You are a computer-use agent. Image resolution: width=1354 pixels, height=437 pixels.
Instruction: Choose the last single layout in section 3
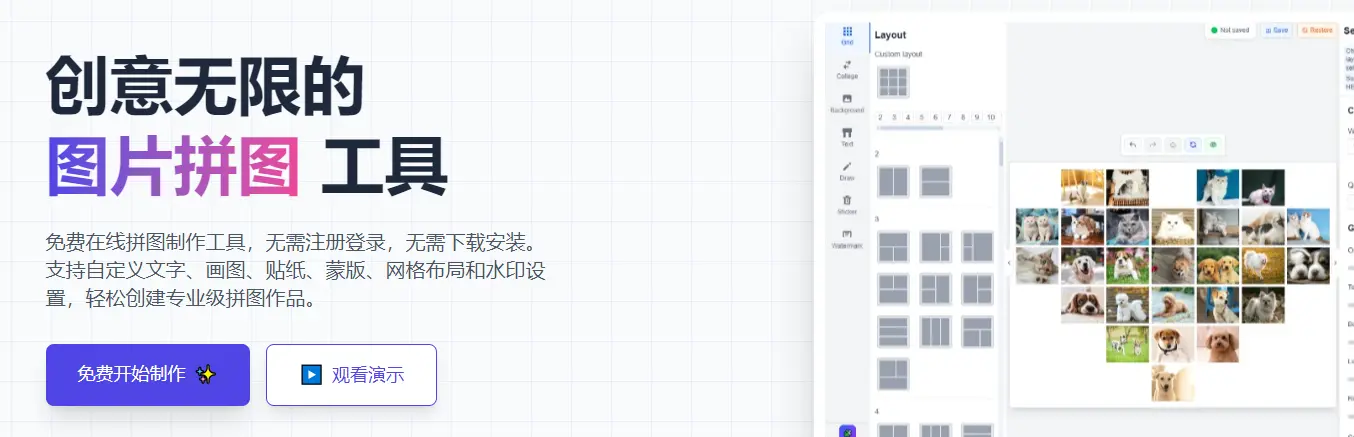pos(893,373)
